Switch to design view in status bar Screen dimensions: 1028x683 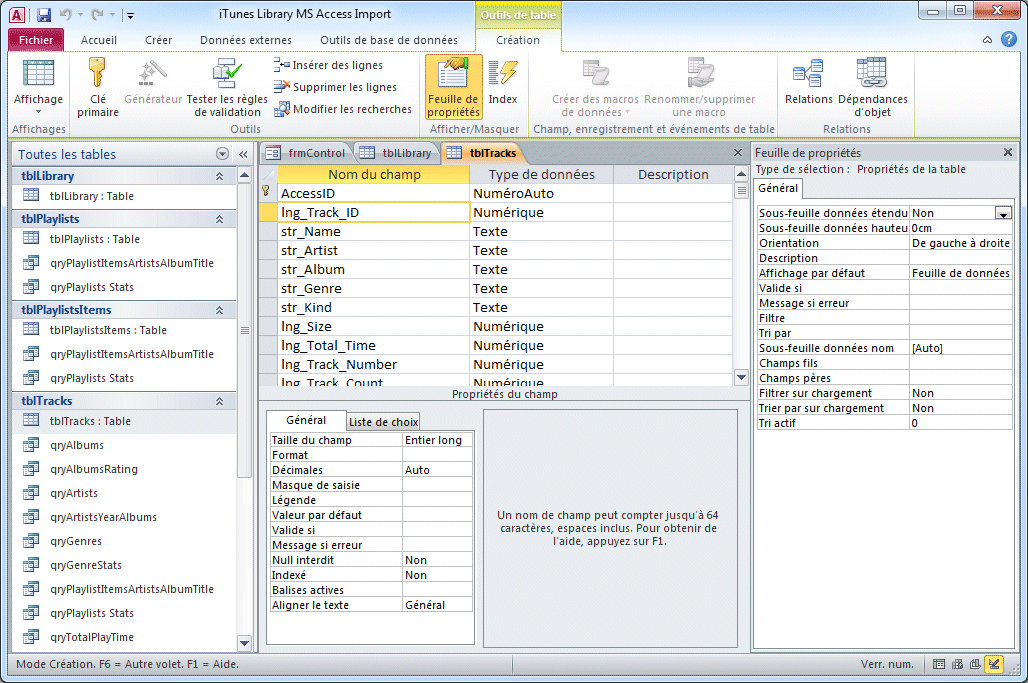[x=993, y=664]
